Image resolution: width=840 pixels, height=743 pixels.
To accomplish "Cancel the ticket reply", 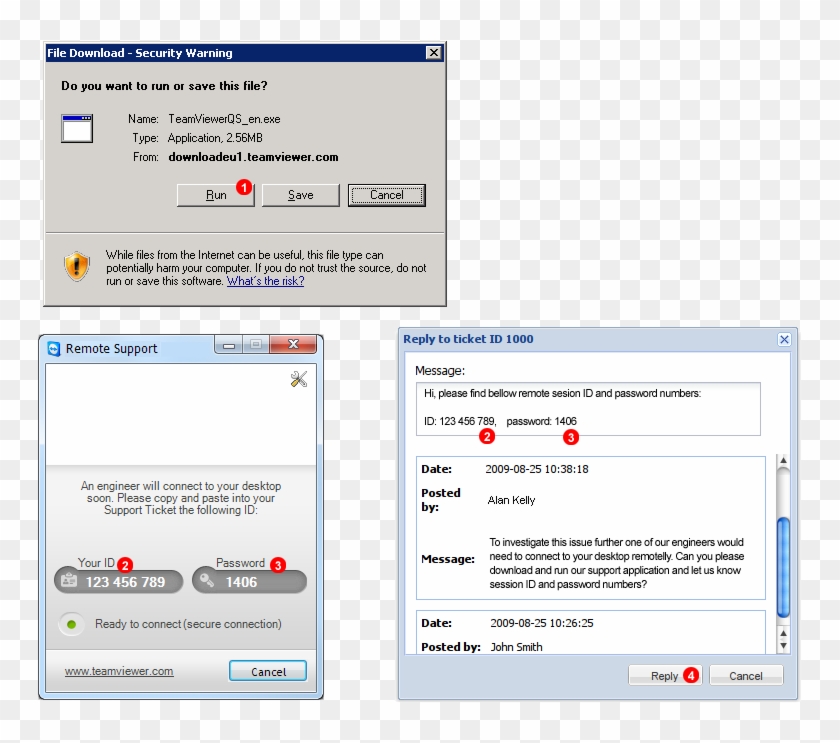I will tap(746, 675).
